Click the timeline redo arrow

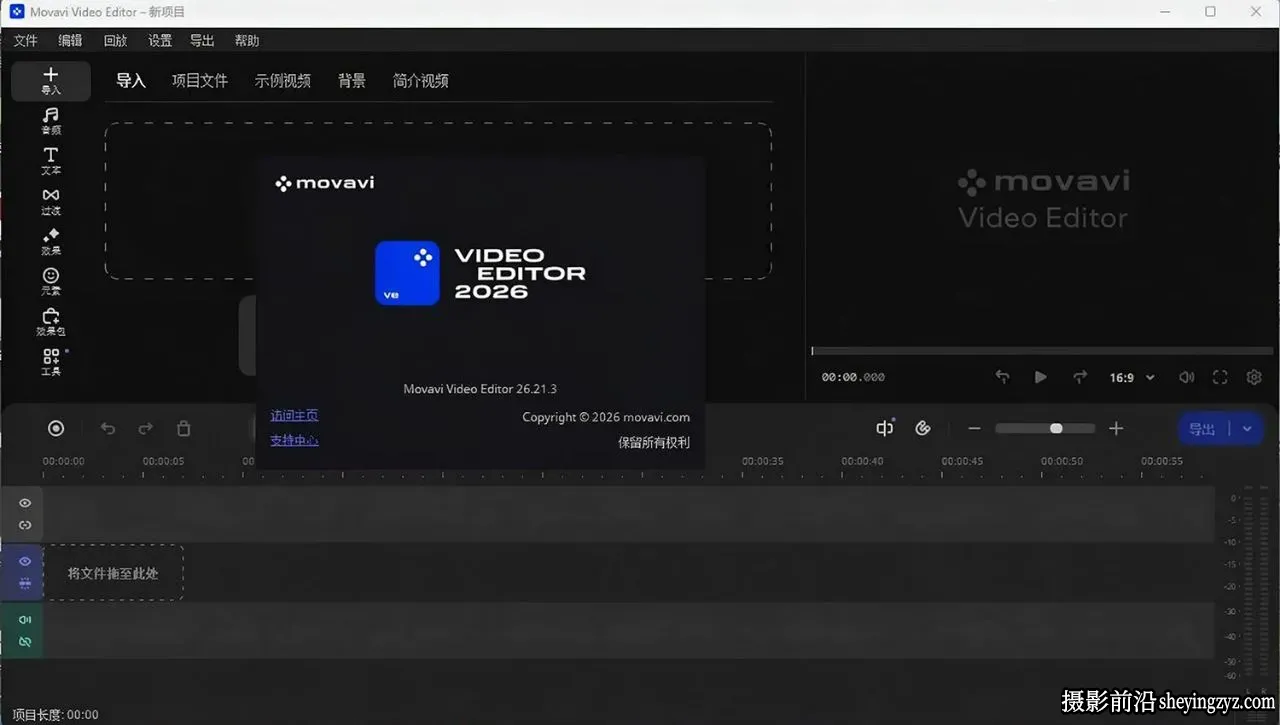click(x=146, y=428)
